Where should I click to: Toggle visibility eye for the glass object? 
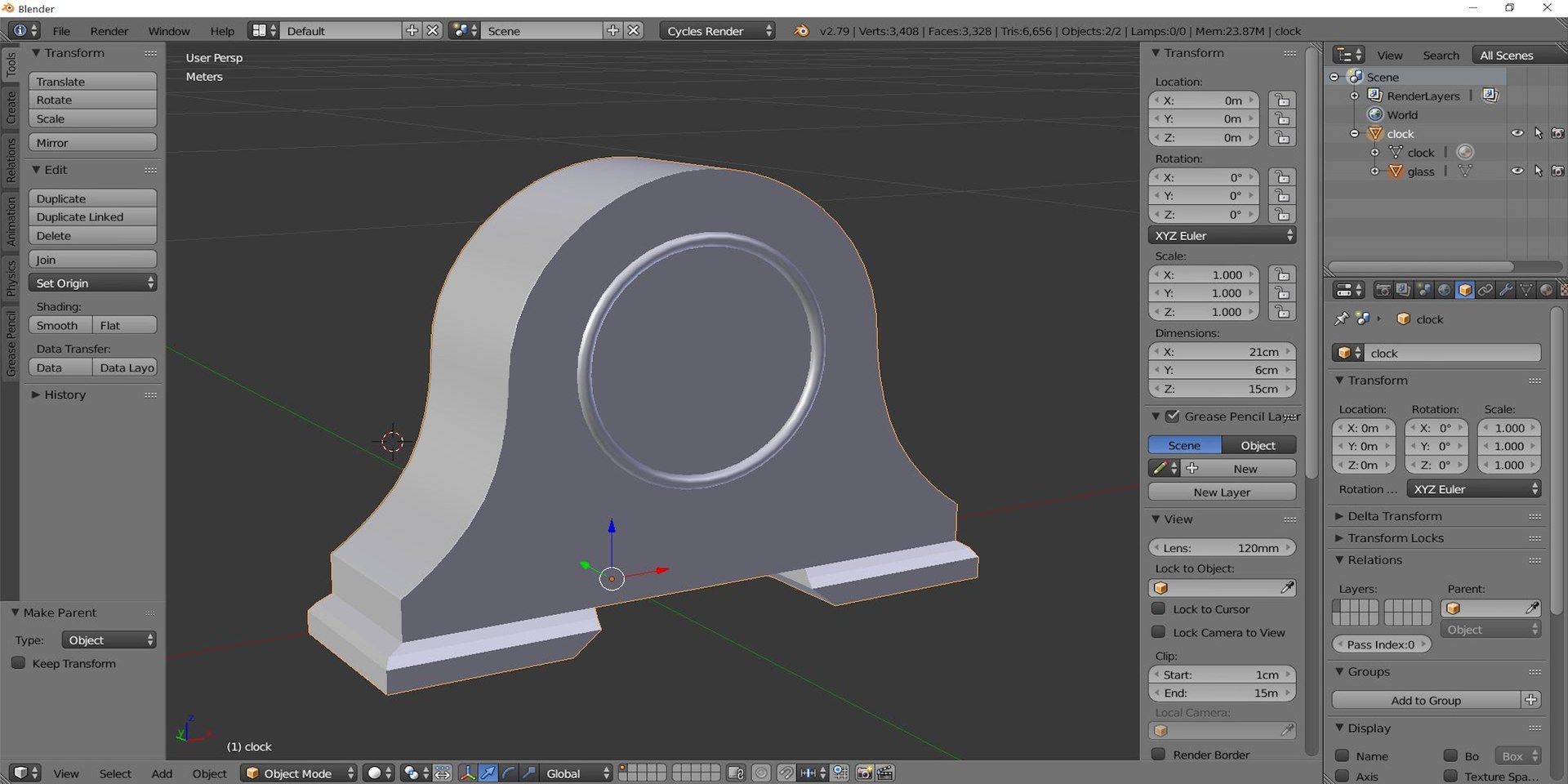coord(1517,171)
